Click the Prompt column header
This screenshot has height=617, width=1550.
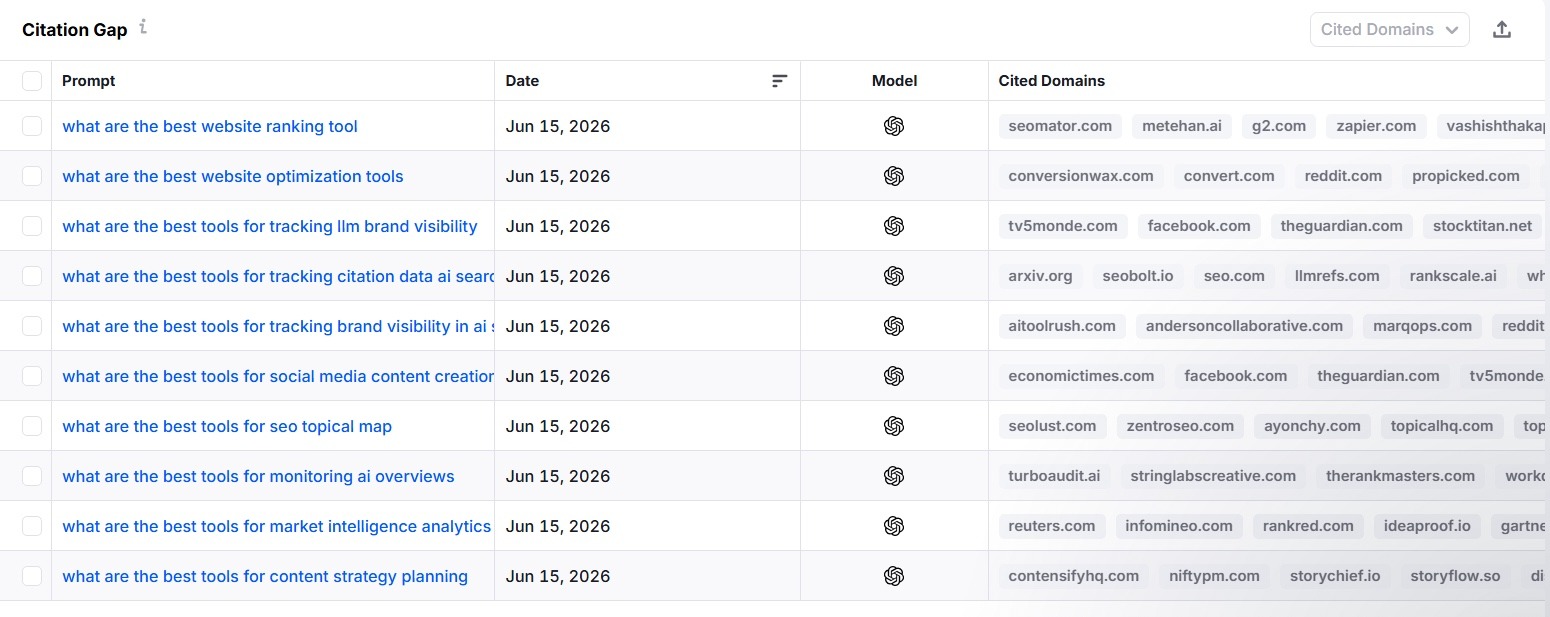(89, 81)
